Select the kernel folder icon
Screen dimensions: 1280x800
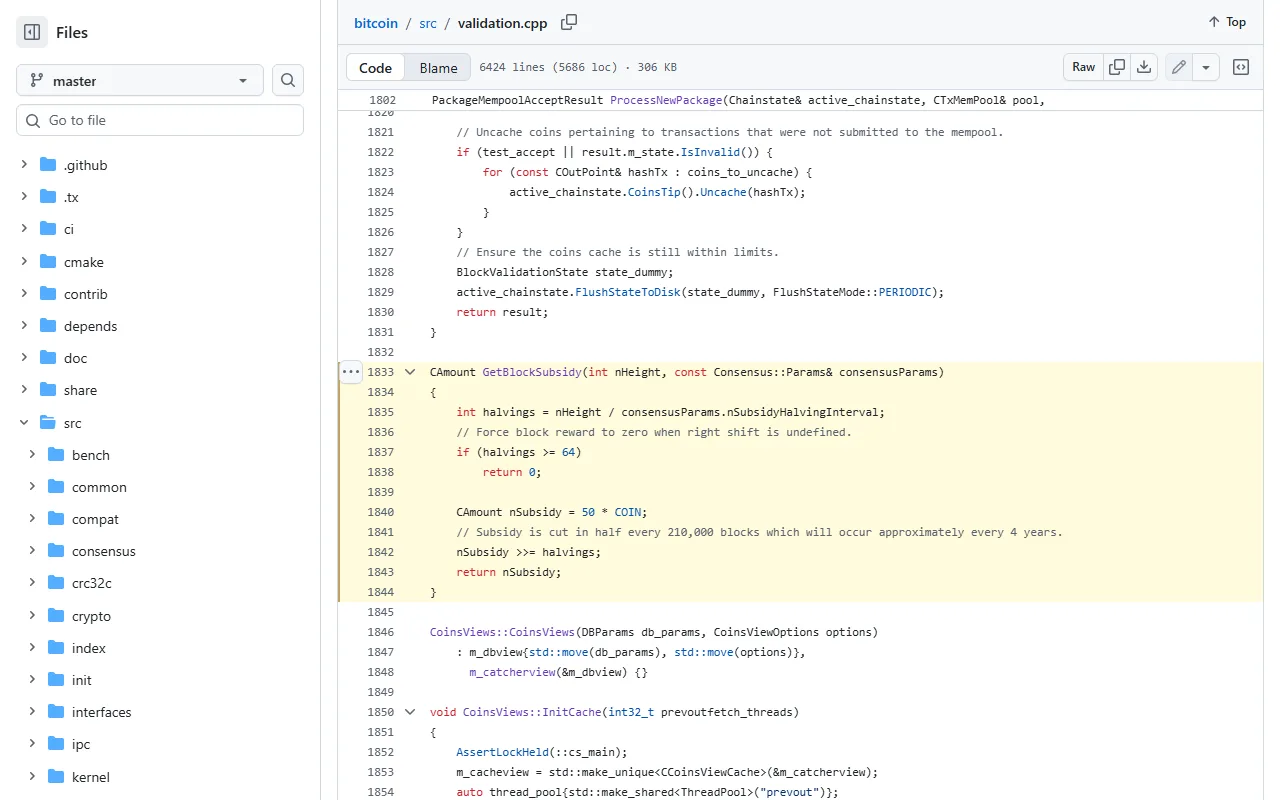55,777
